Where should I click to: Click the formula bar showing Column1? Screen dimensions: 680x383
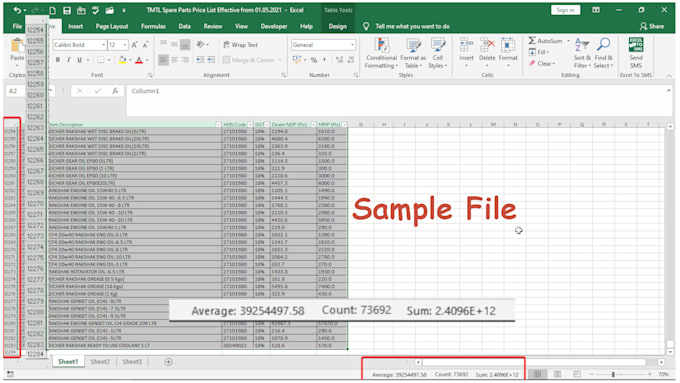pyautogui.click(x=399, y=100)
